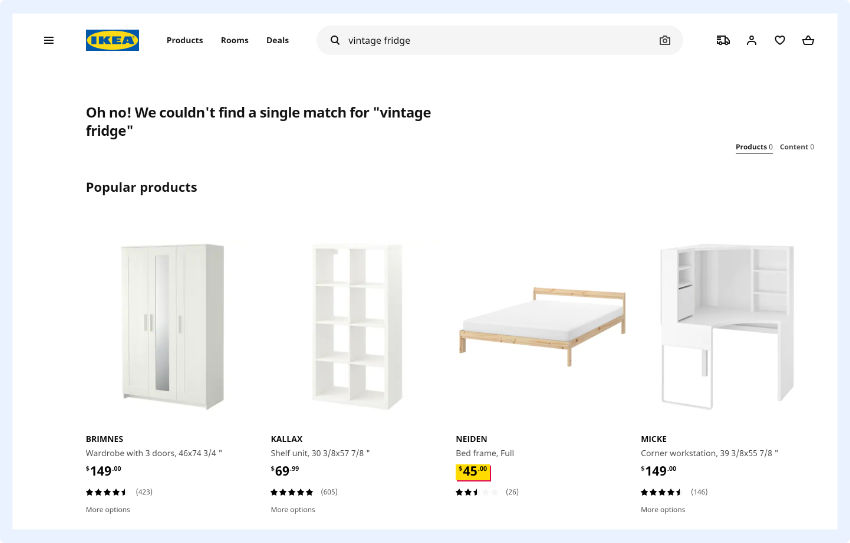Click the KALLAX shelf unit image
The width and height of the screenshot is (850, 543).
pos(357,325)
